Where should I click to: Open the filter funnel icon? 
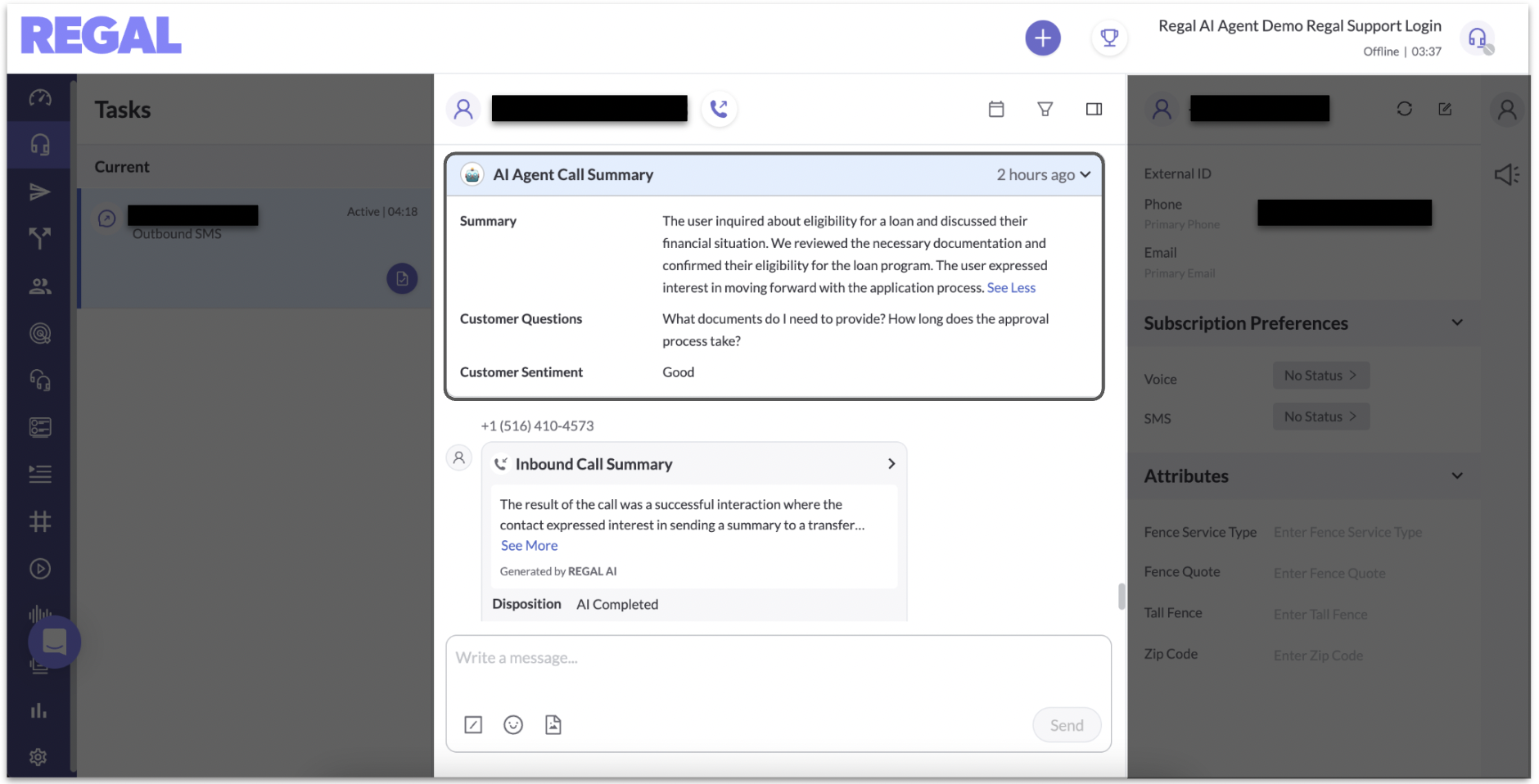click(x=1045, y=109)
